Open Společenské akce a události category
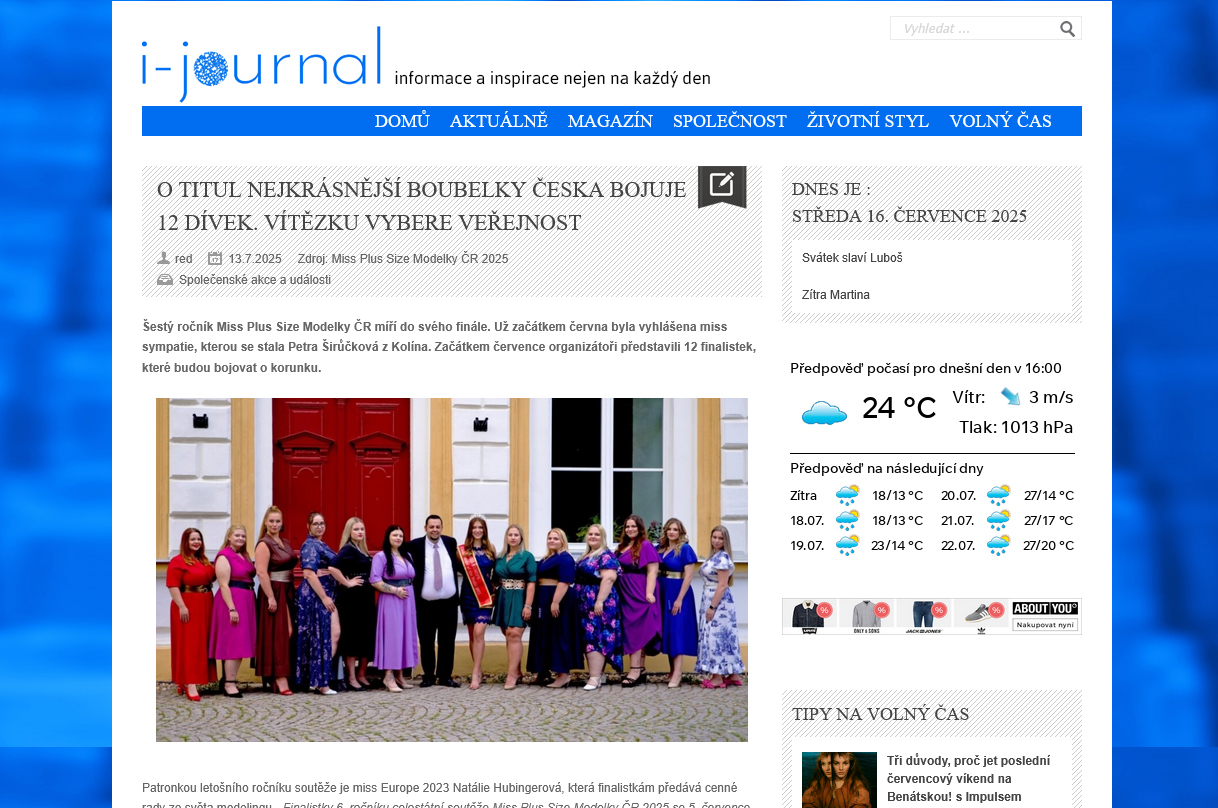Image resolution: width=1218 pixels, height=808 pixels. click(x=254, y=280)
